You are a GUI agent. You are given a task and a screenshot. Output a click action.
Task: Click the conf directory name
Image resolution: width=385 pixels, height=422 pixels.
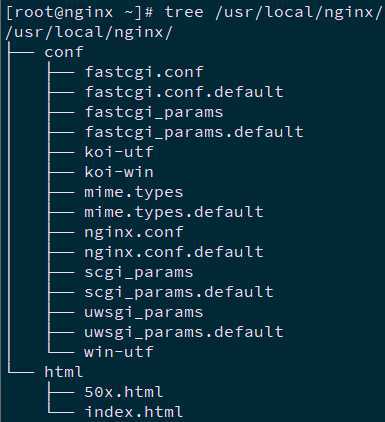pos(64,52)
